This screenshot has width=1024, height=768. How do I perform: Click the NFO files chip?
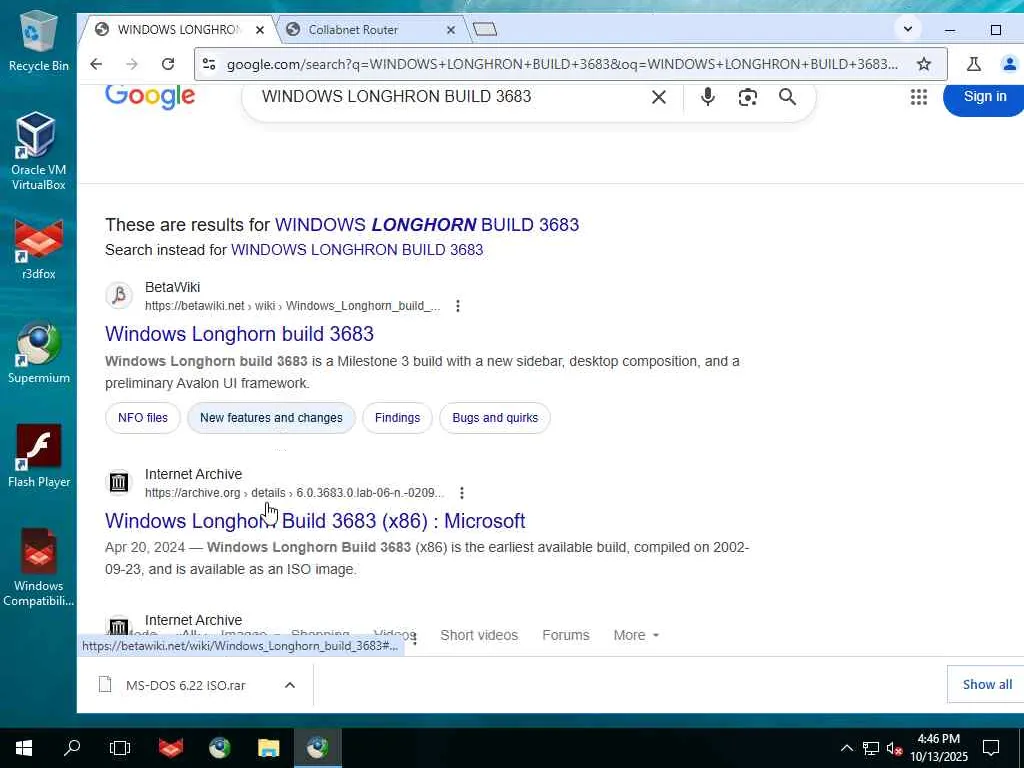(142, 418)
